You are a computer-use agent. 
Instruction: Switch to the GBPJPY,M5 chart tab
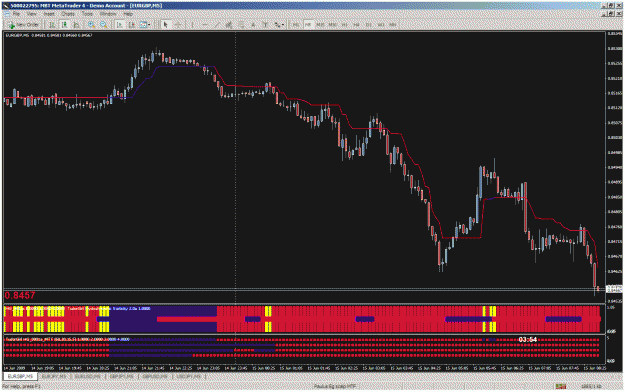(122, 376)
